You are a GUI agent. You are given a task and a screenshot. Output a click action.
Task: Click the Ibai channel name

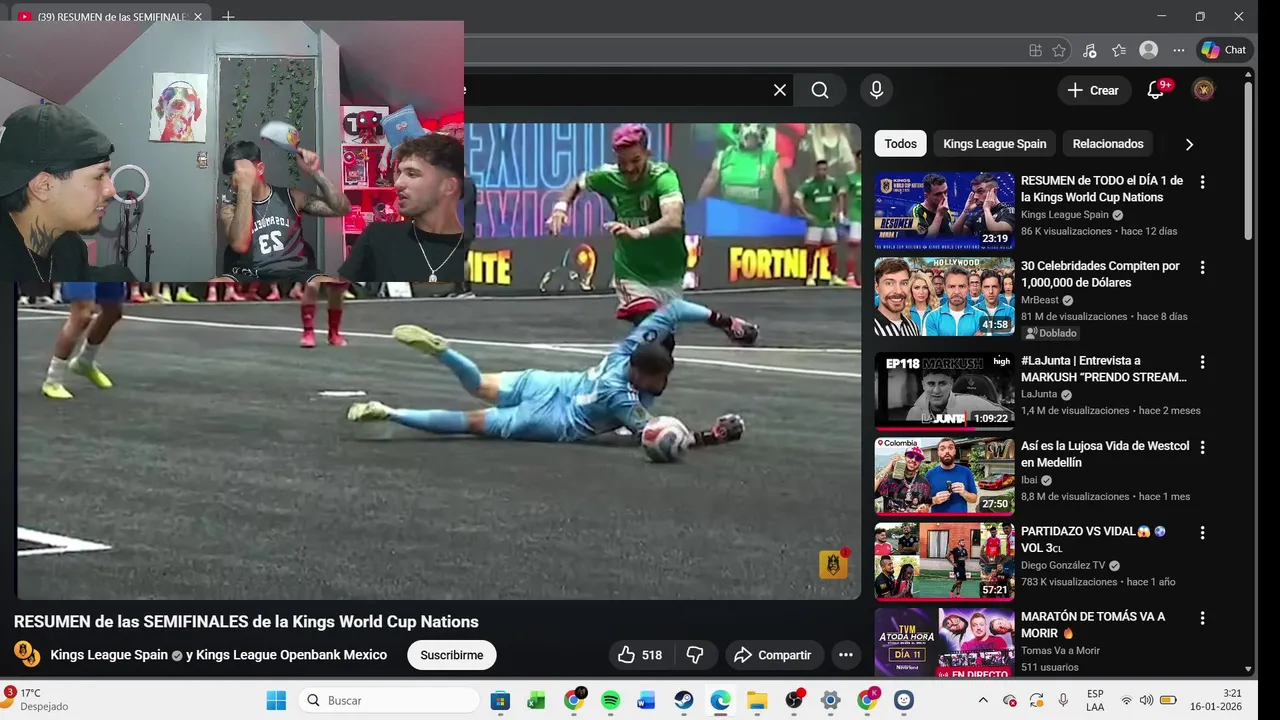pos(1029,480)
